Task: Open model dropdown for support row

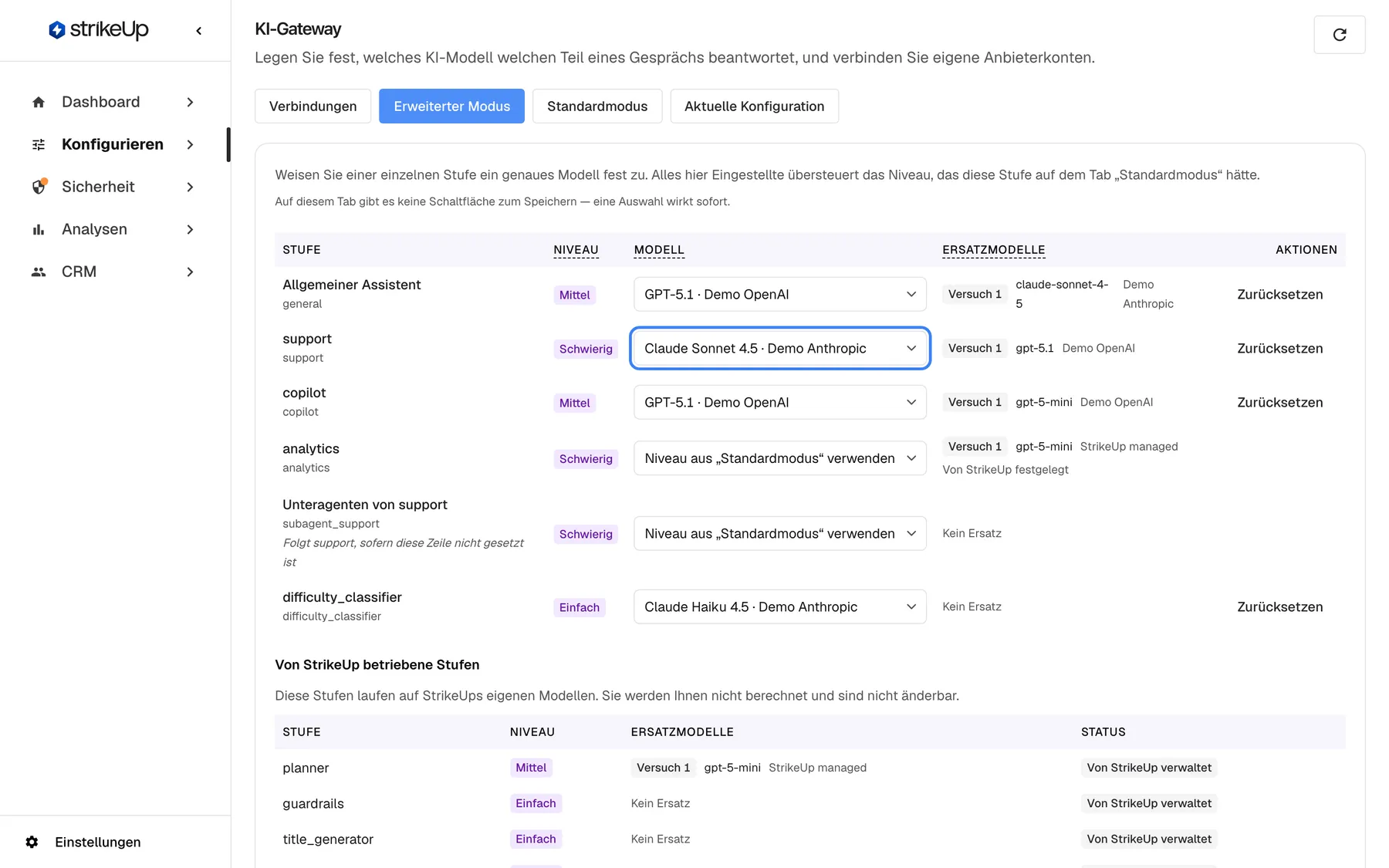Action: click(779, 348)
